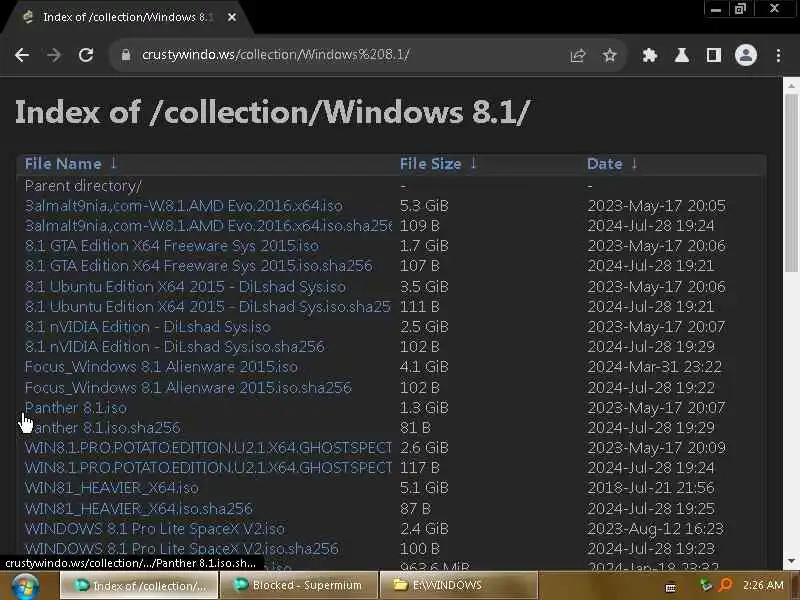
Task: Download Focus_Windows 8.1 Alienware 2015 iso
Action: pos(161,367)
